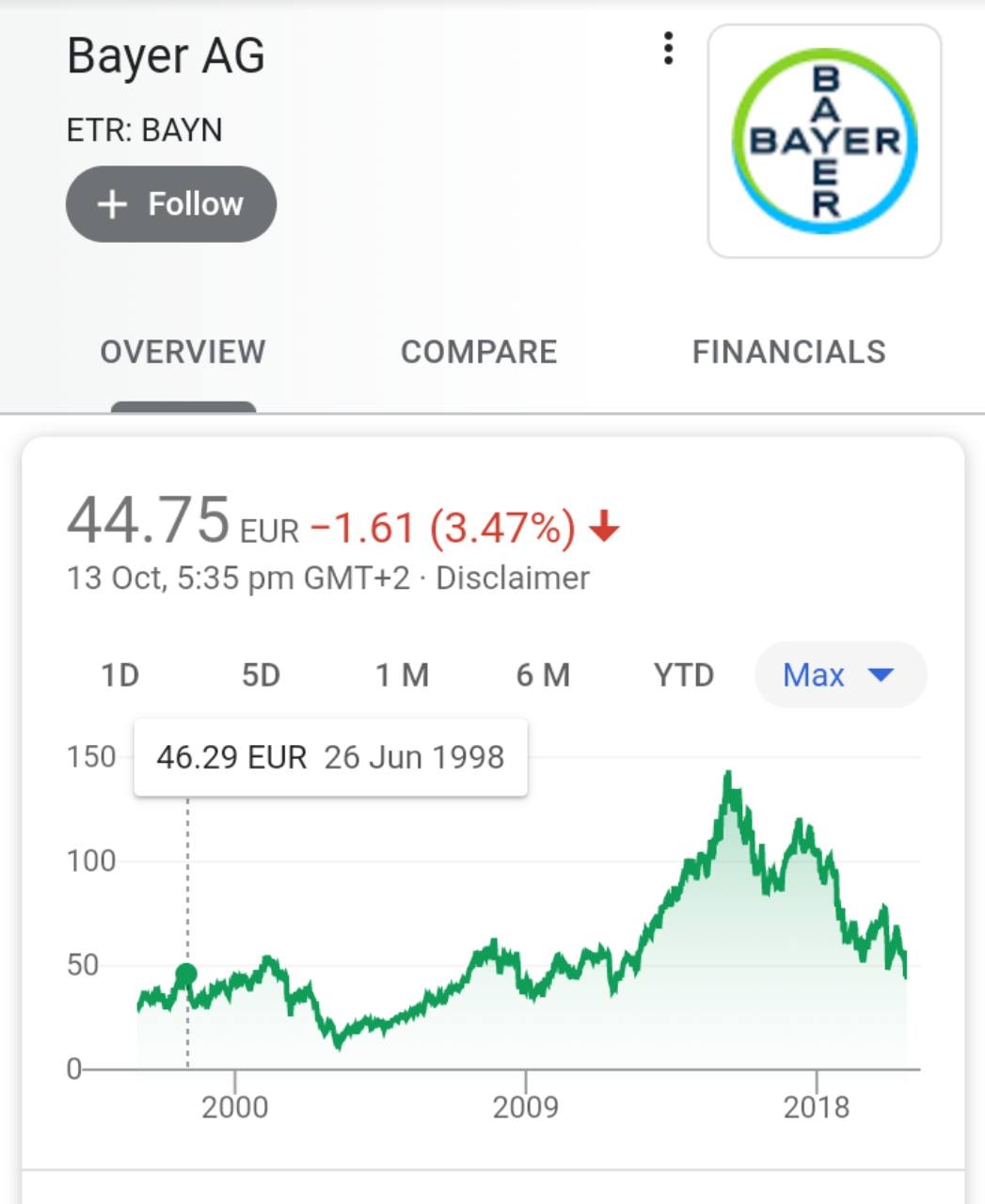Screen dimensions: 985x1204
Task: Click the 2009 label on chart axis
Action: pos(525,1107)
